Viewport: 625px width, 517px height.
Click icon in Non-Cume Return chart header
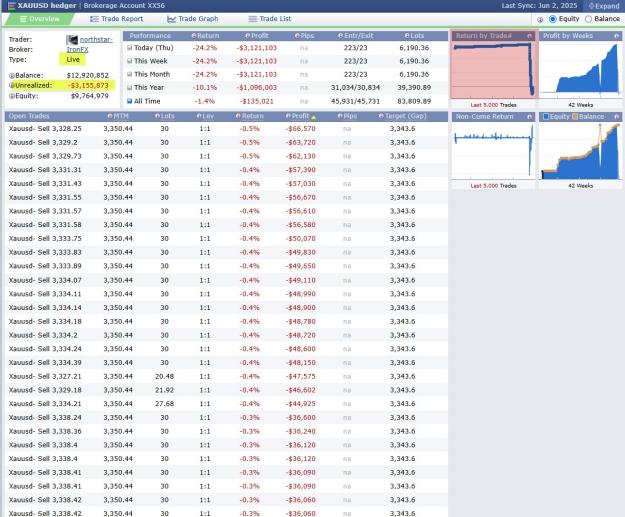click(529, 117)
